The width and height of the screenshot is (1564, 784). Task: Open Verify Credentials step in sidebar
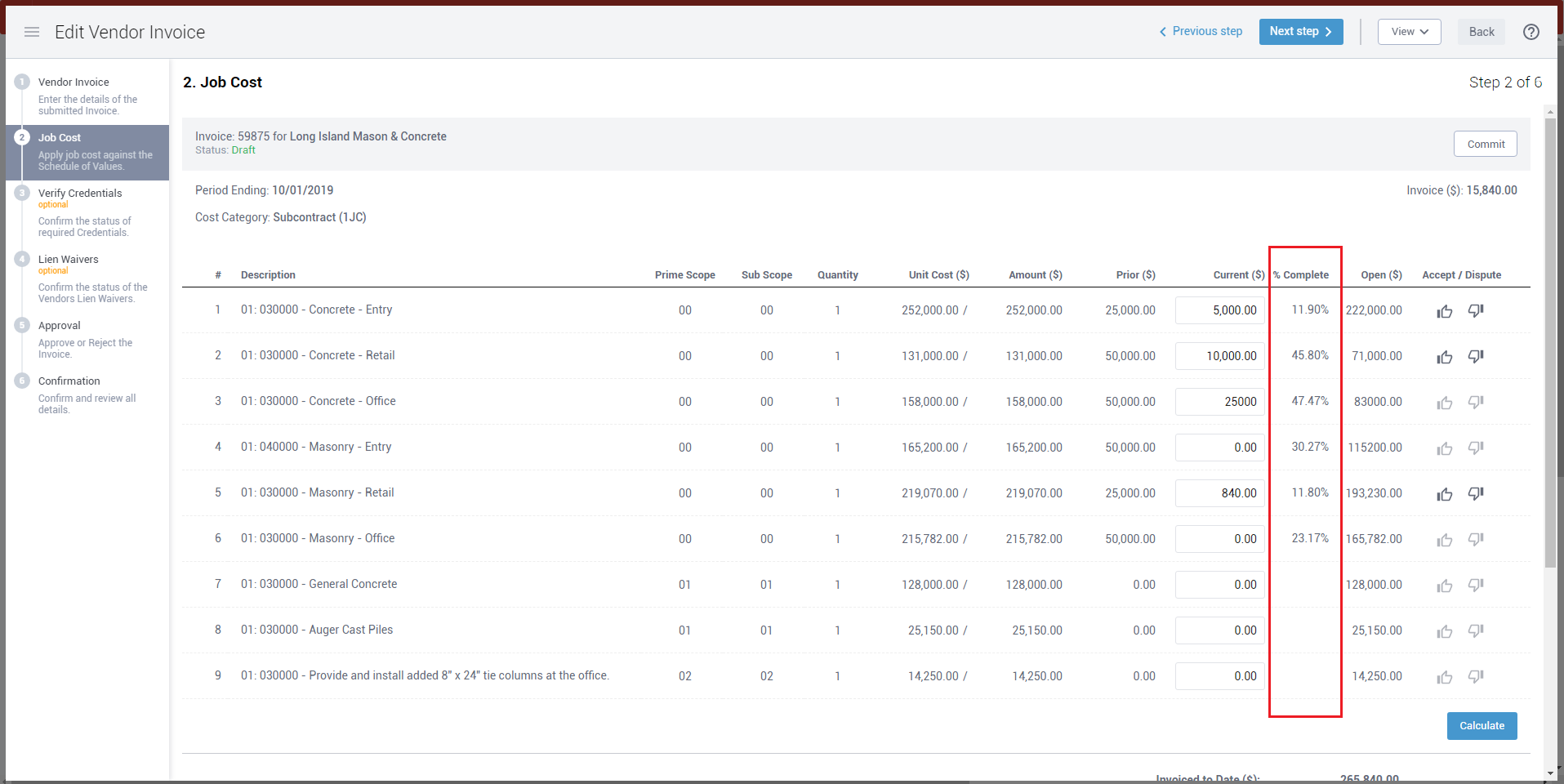pos(80,194)
